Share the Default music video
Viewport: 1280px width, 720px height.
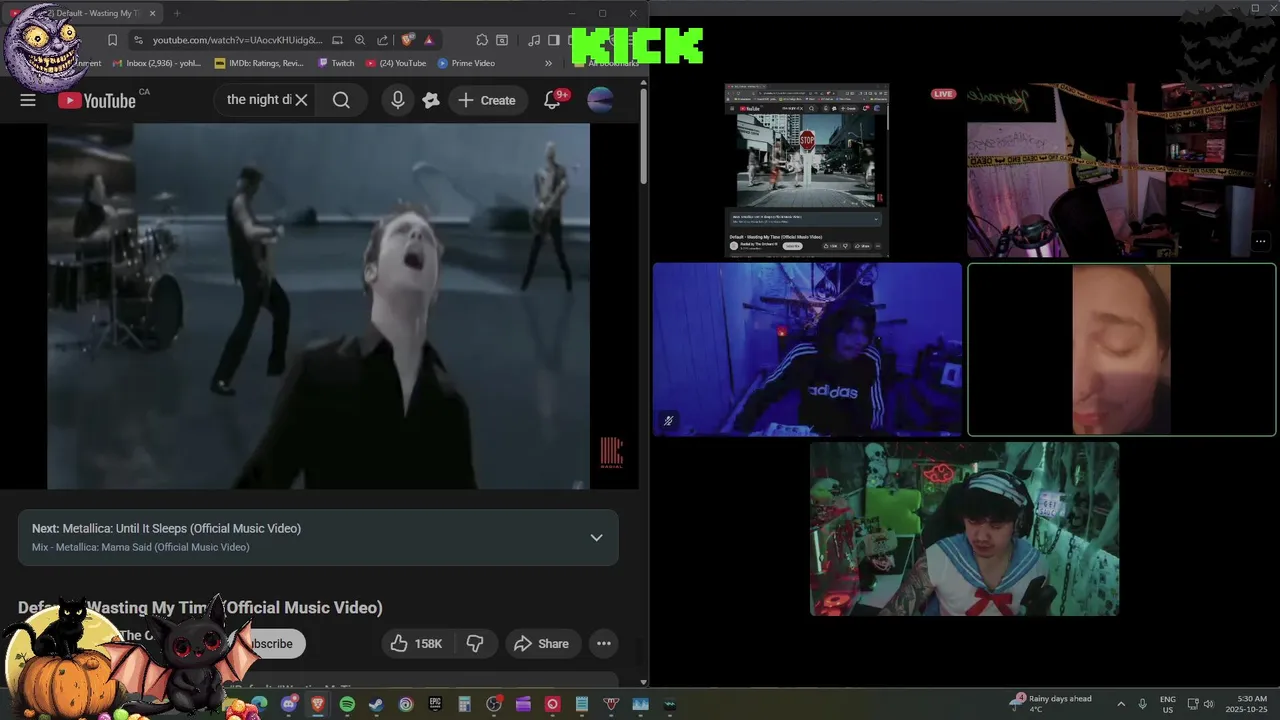tap(541, 644)
